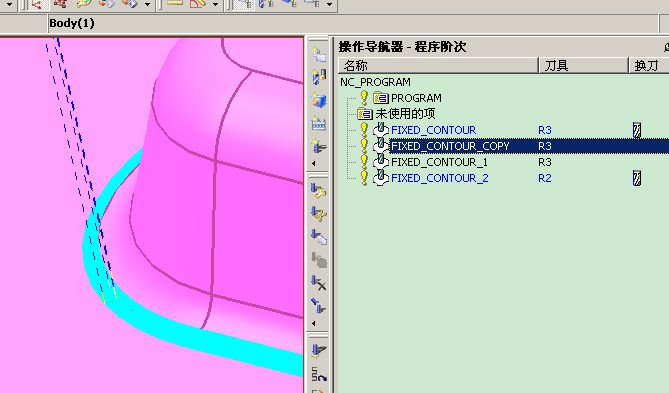This screenshot has height=393, width=669.
Task: Click the Edit Object wrench icon
Action: 318,191
